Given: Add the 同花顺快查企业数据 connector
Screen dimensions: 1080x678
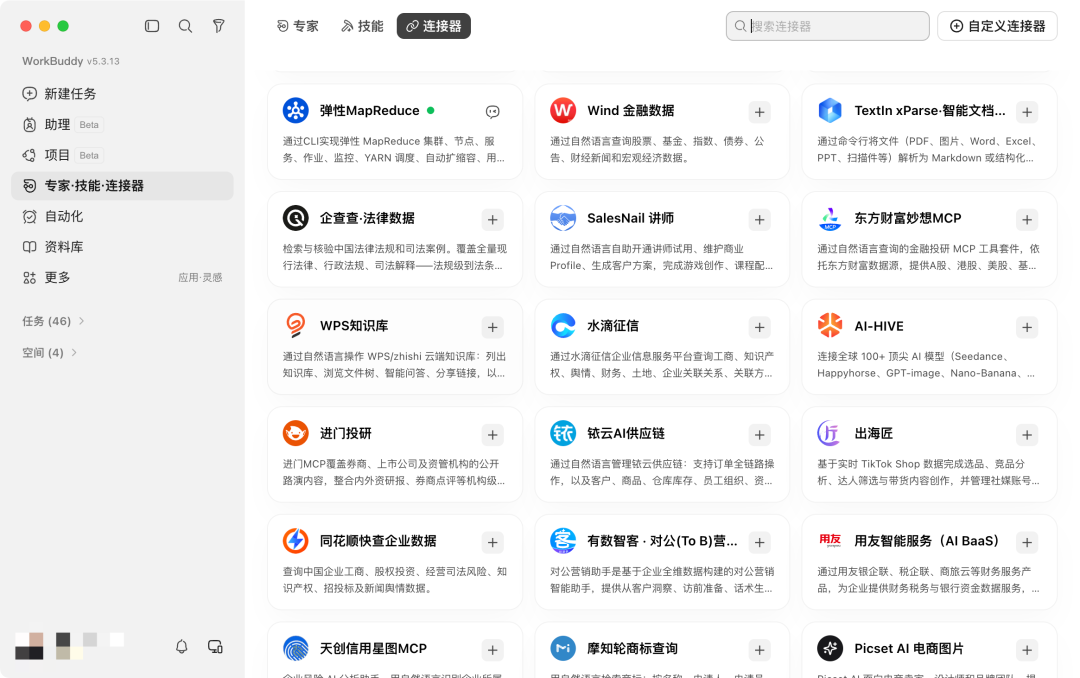Looking at the screenshot, I should click(x=492, y=542).
